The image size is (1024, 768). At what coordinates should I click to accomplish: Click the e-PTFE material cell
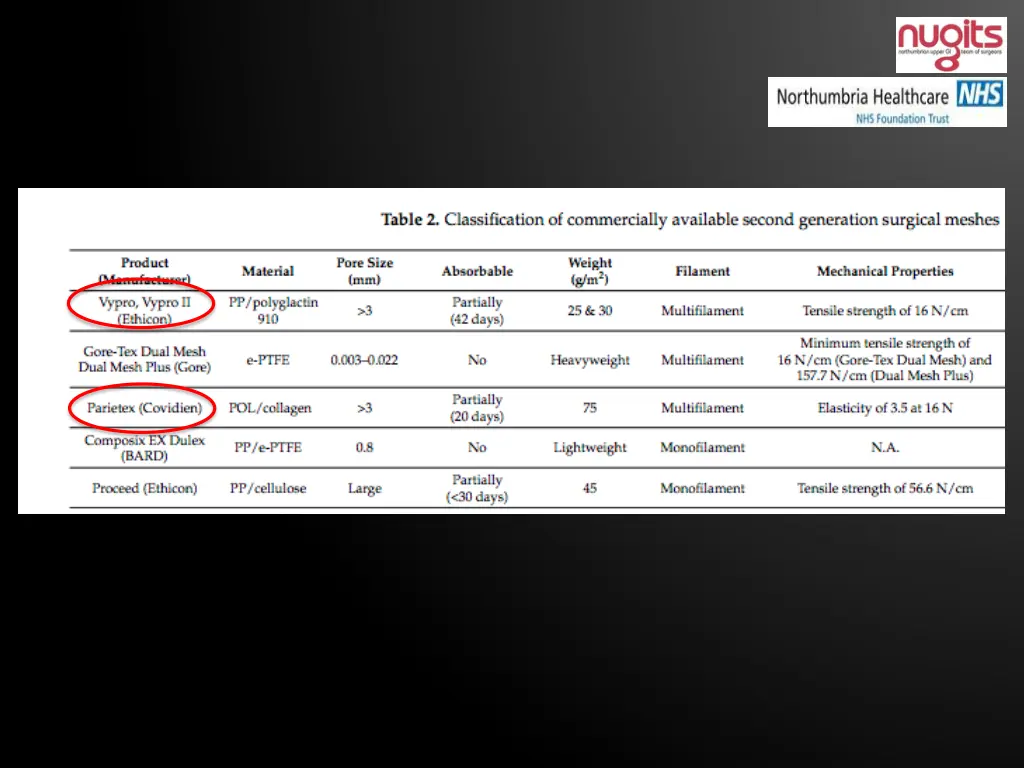click(268, 360)
